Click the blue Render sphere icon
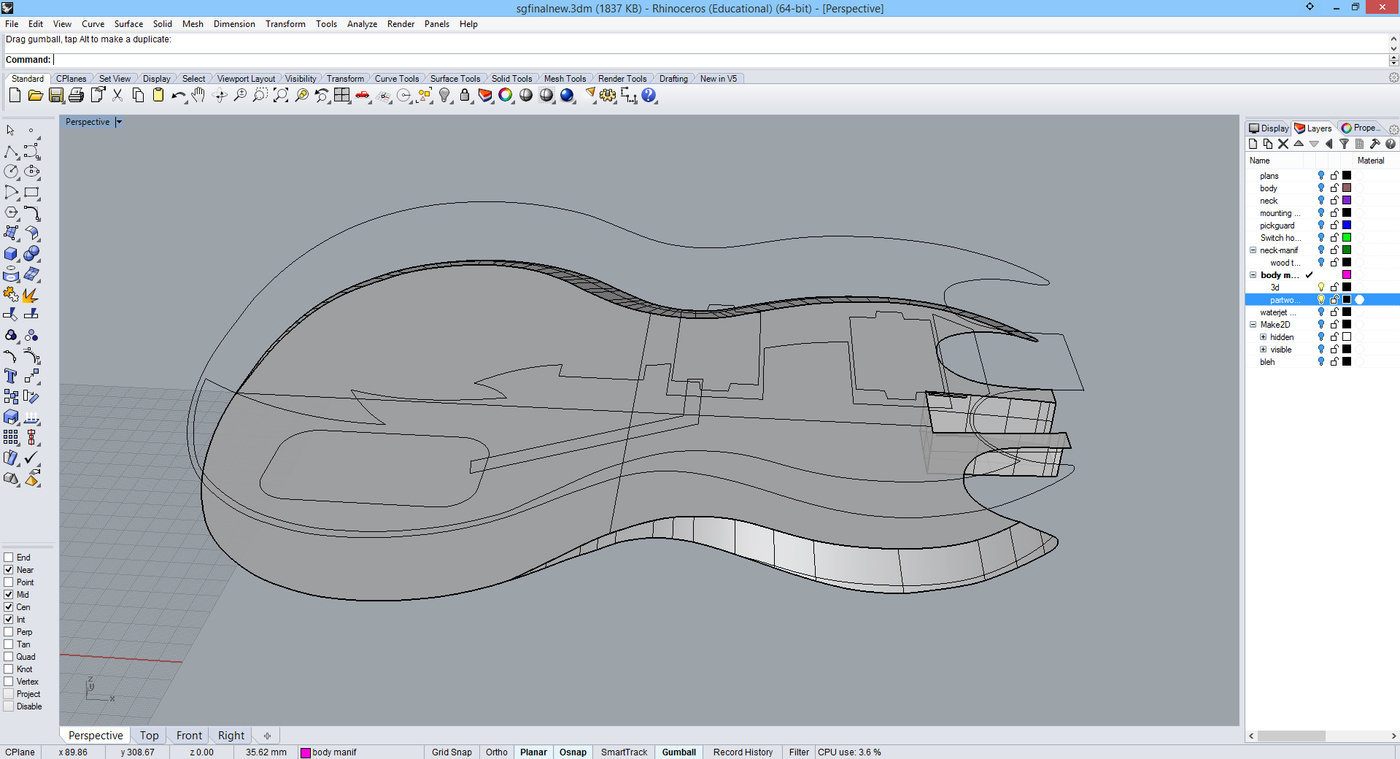 pyautogui.click(x=567, y=95)
